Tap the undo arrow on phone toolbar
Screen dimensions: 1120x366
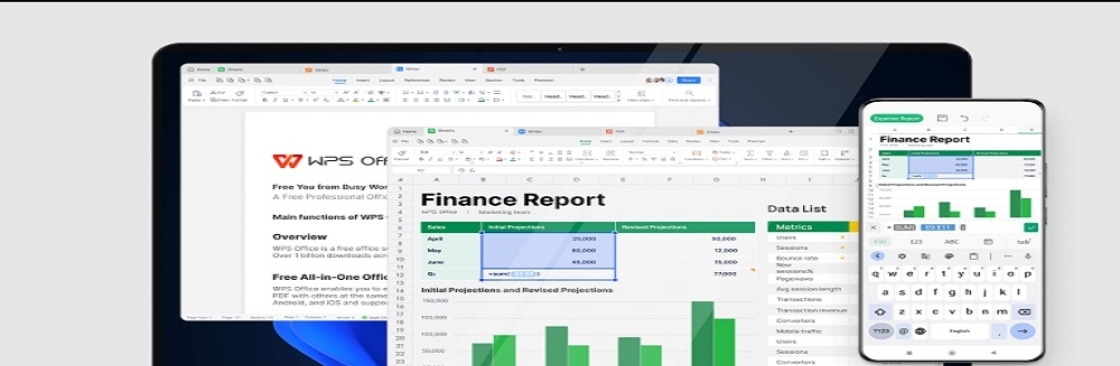coord(964,118)
